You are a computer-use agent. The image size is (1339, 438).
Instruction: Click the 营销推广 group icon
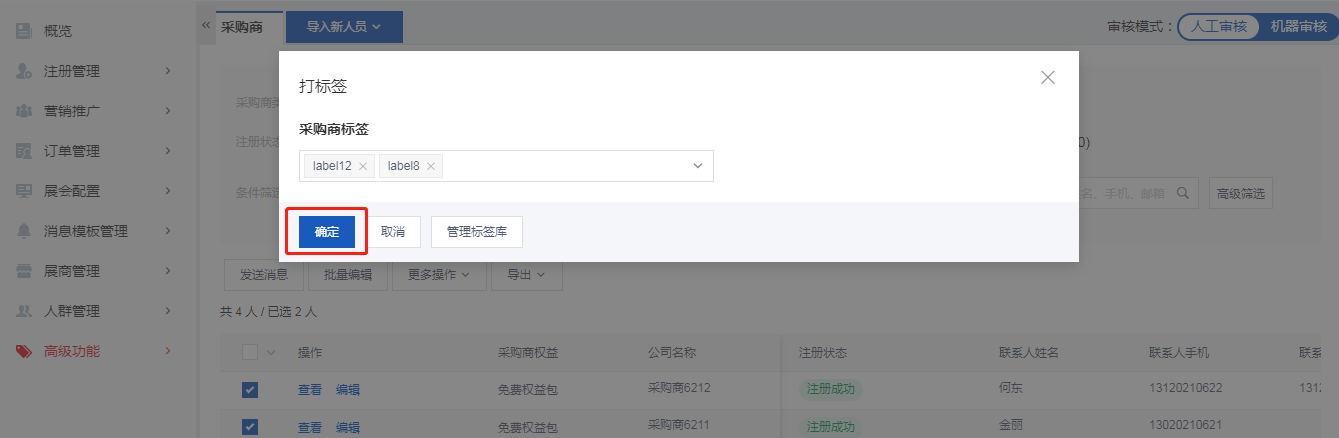[24, 111]
